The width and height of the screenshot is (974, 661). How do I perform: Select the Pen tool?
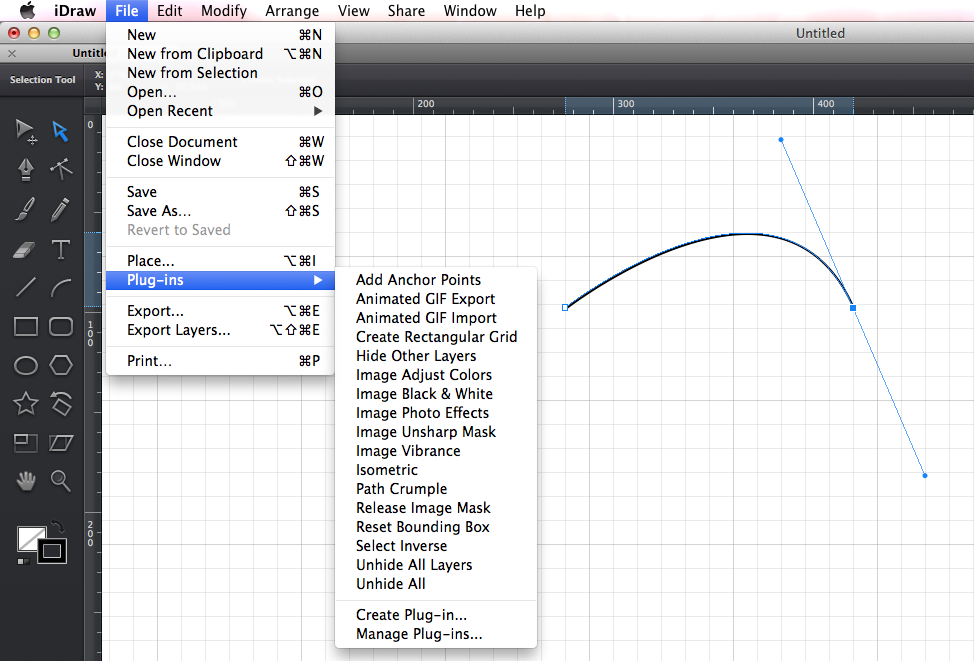(x=25, y=169)
